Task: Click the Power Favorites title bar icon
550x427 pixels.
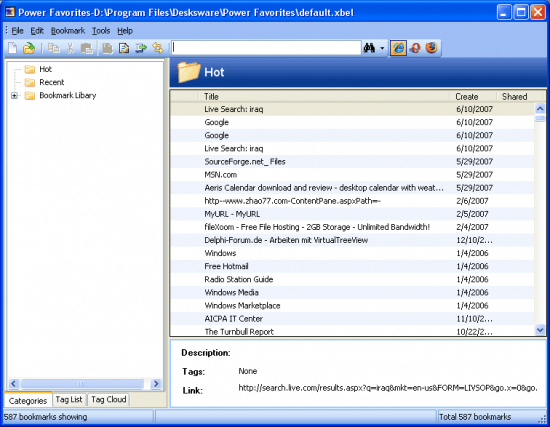Action: coord(10,13)
